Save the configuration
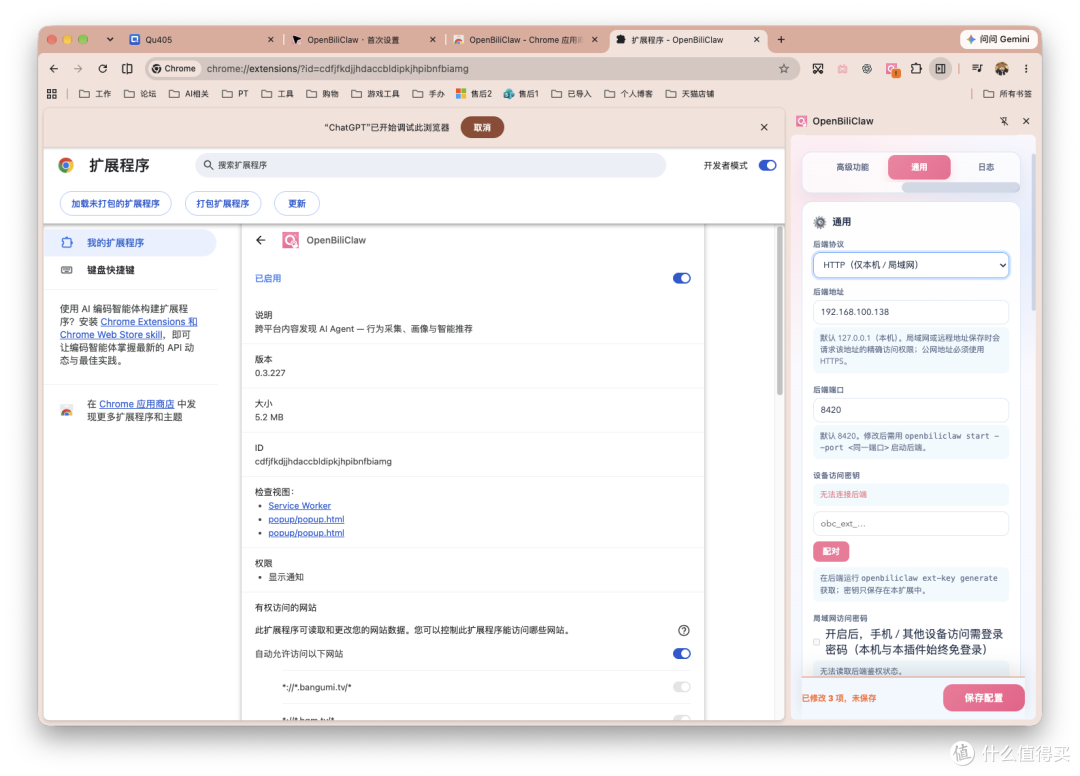The image size is (1080, 776). [984, 698]
